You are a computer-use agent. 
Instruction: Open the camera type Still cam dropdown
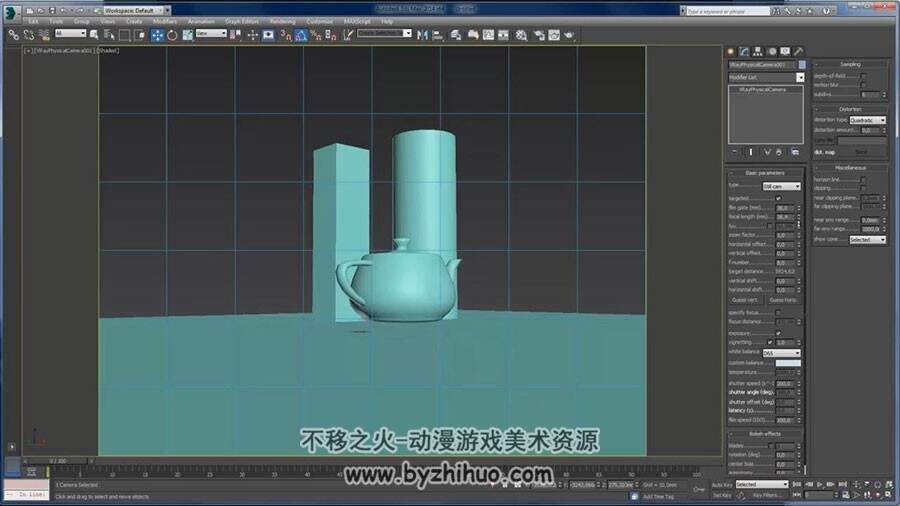tap(781, 186)
